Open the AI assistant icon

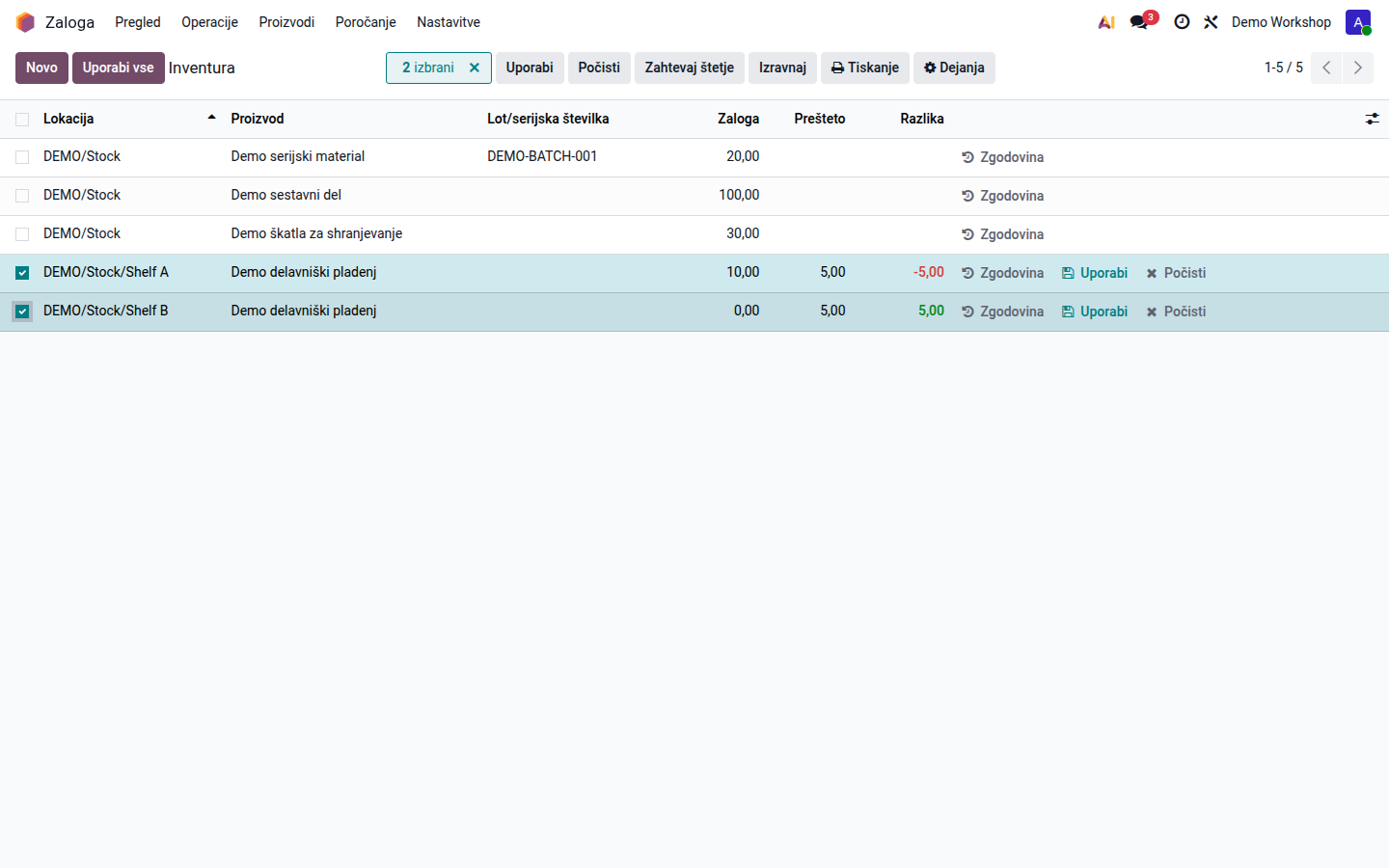tap(1106, 22)
